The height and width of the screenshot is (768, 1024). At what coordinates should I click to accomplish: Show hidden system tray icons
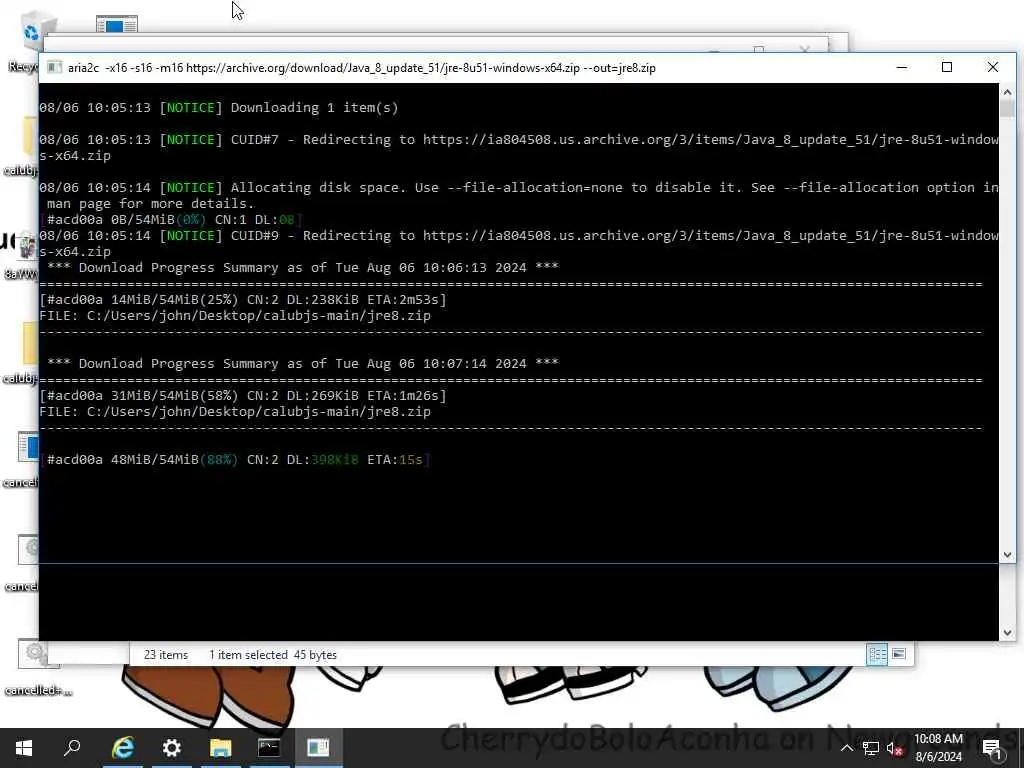coord(846,748)
